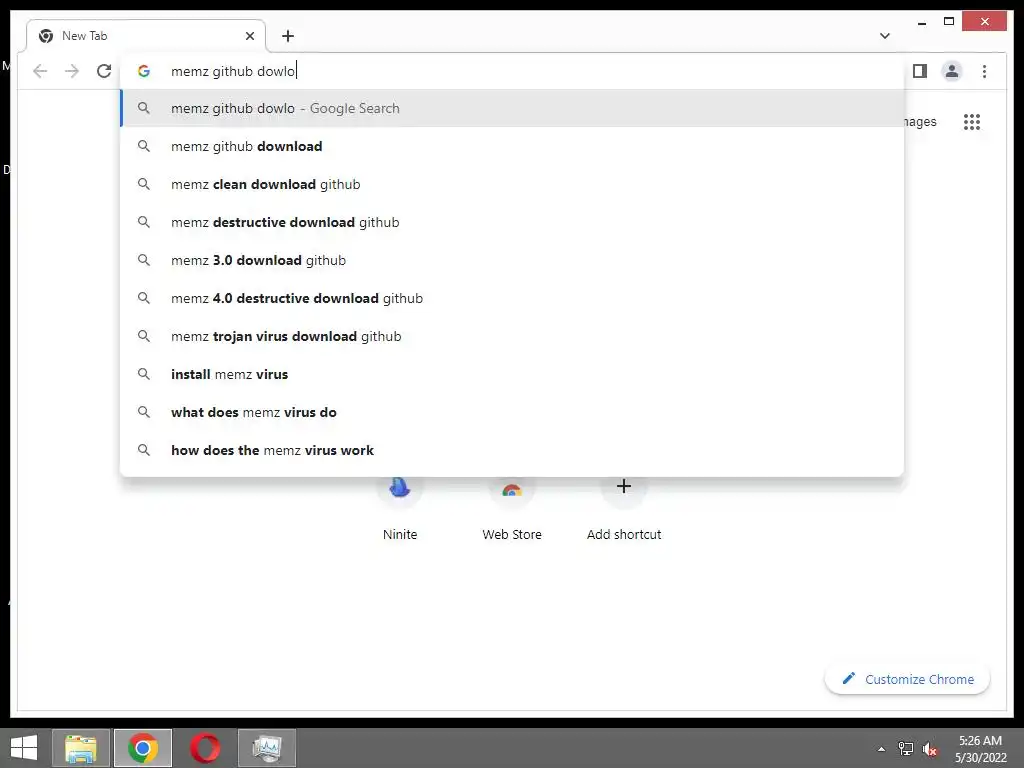Image resolution: width=1024 pixels, height=768 pixels.
Task: Show hidden tray icons arrow
Action: coord(882,749)
